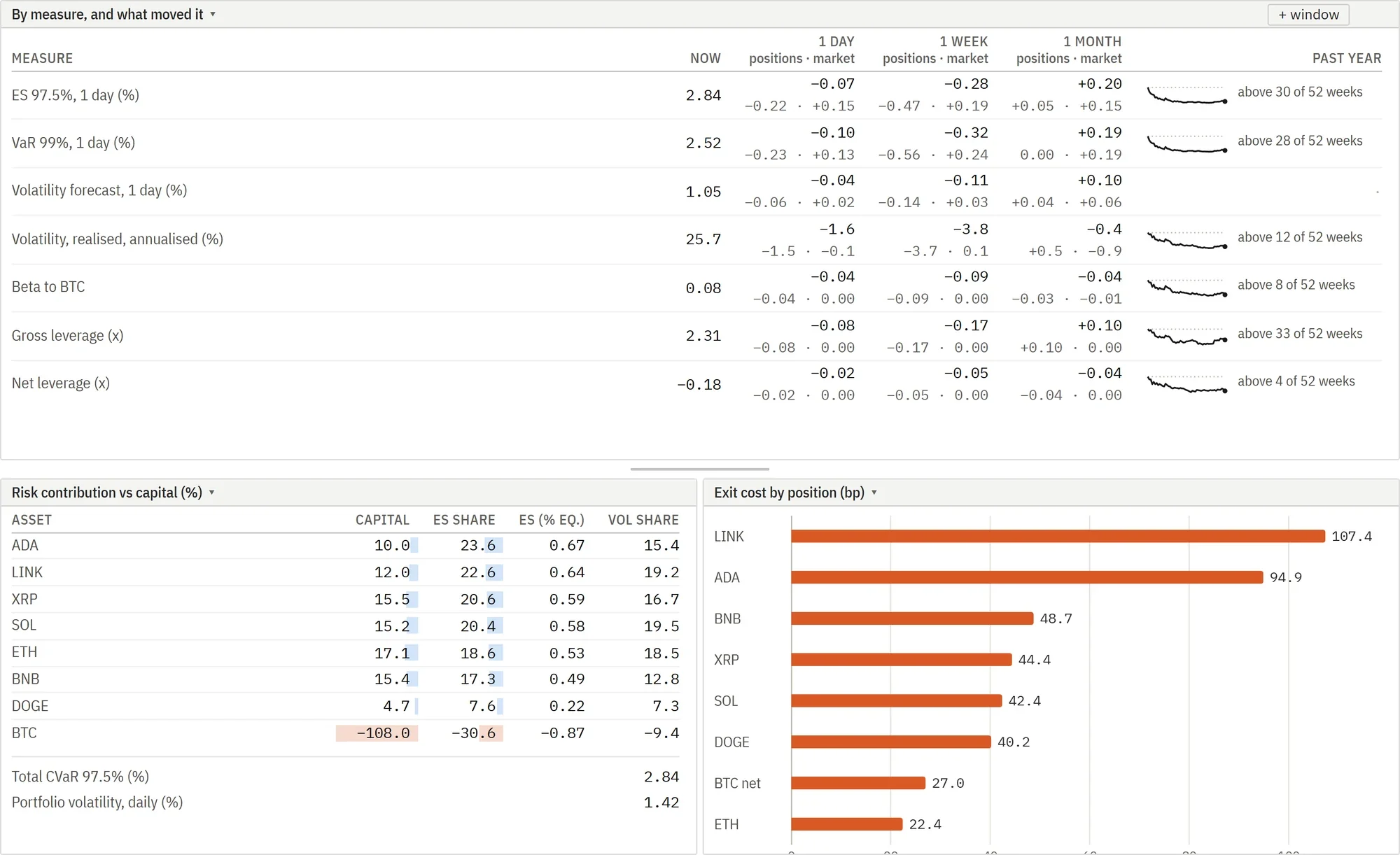Image resolution: width=1400 pixels, height=855 pixels.
Task: Click the '1 MONTH' column header
Action: click(1092, 41)
